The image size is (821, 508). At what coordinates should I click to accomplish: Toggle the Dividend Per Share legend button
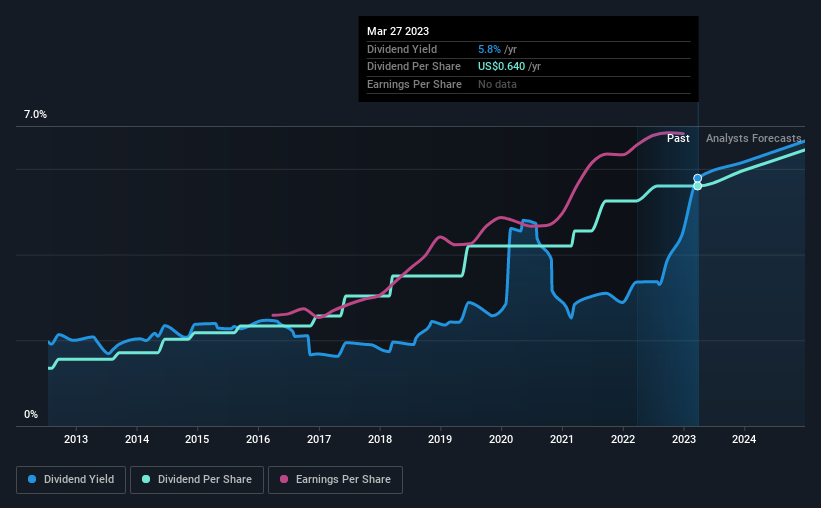(x=197, y=480)
